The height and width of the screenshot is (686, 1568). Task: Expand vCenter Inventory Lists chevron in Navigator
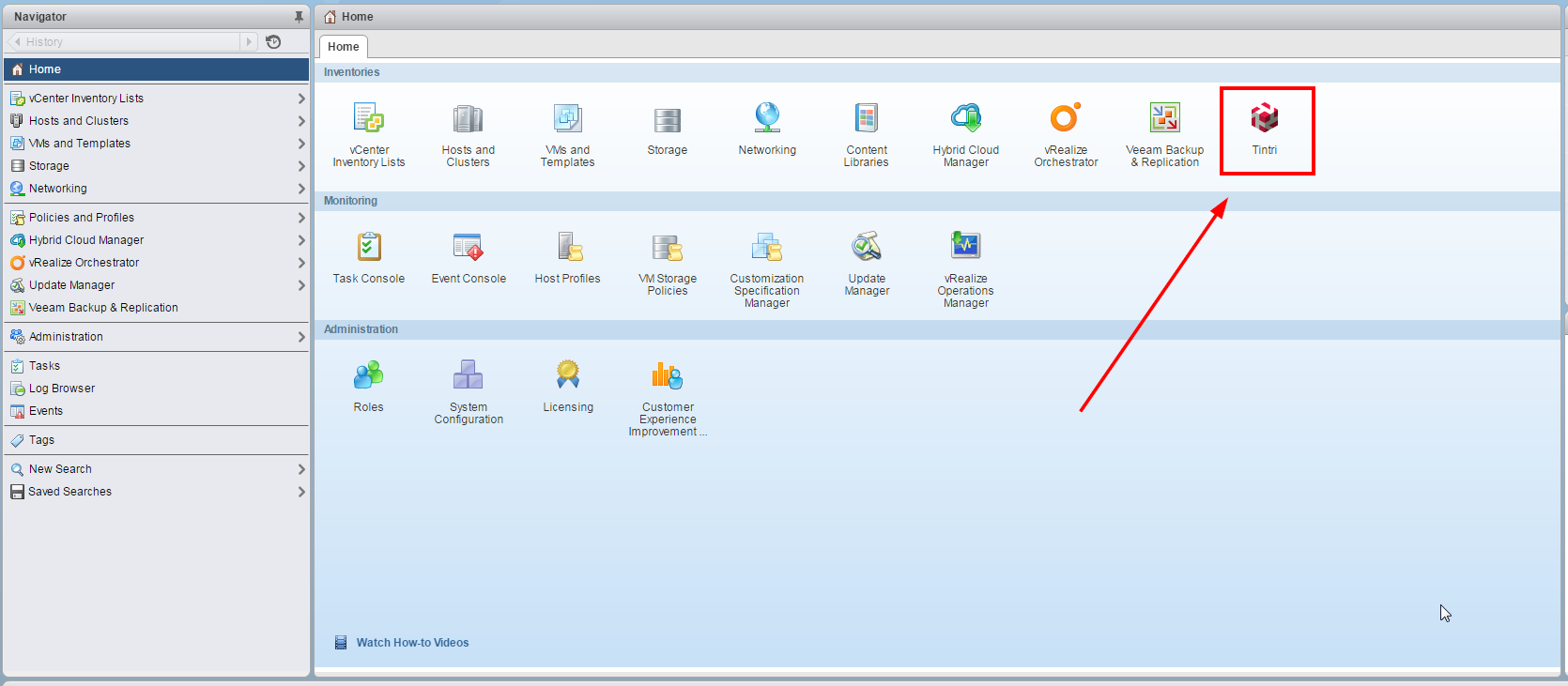coord(301,99)
